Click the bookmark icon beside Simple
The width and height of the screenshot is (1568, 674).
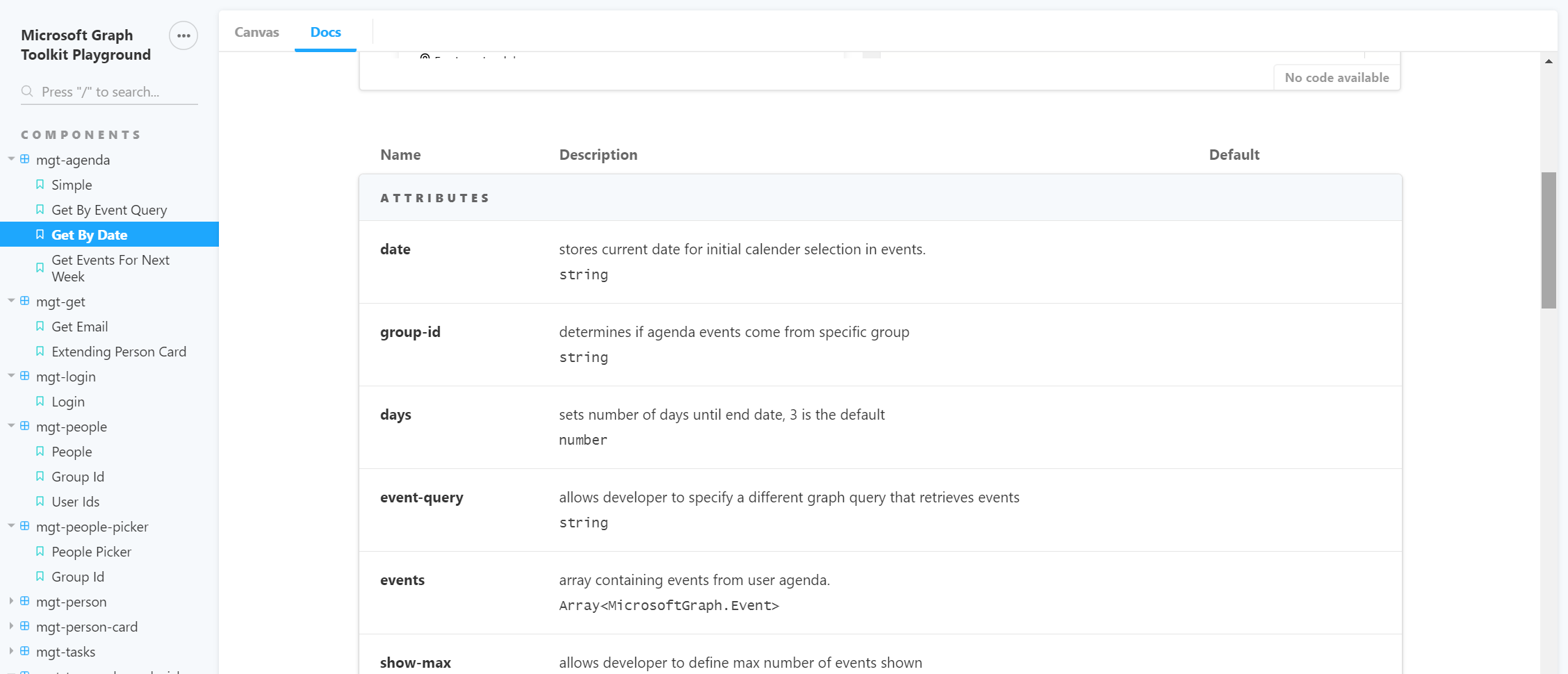point(40,184)
